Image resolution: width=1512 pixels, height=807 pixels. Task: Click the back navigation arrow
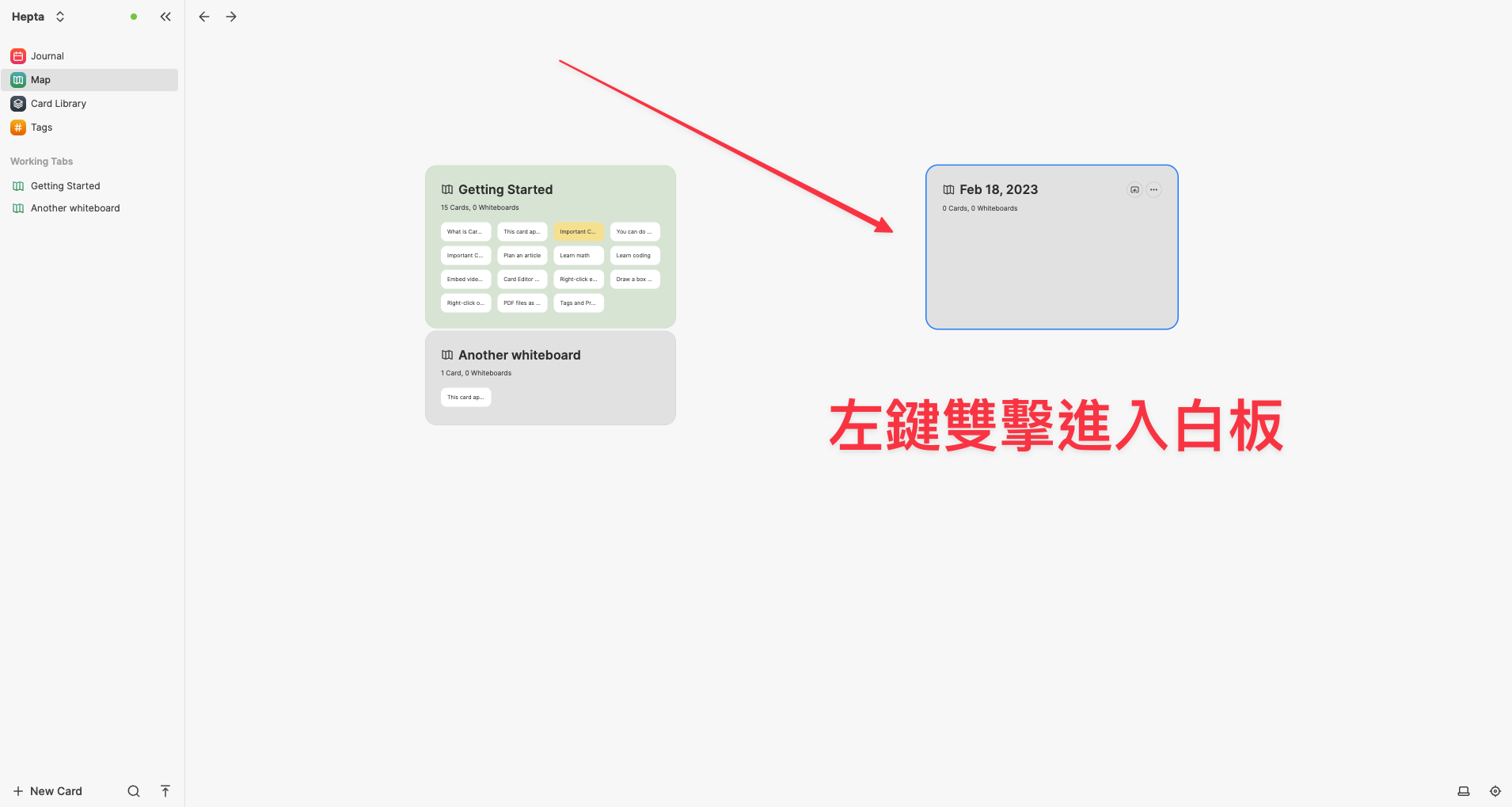[203, 16]
